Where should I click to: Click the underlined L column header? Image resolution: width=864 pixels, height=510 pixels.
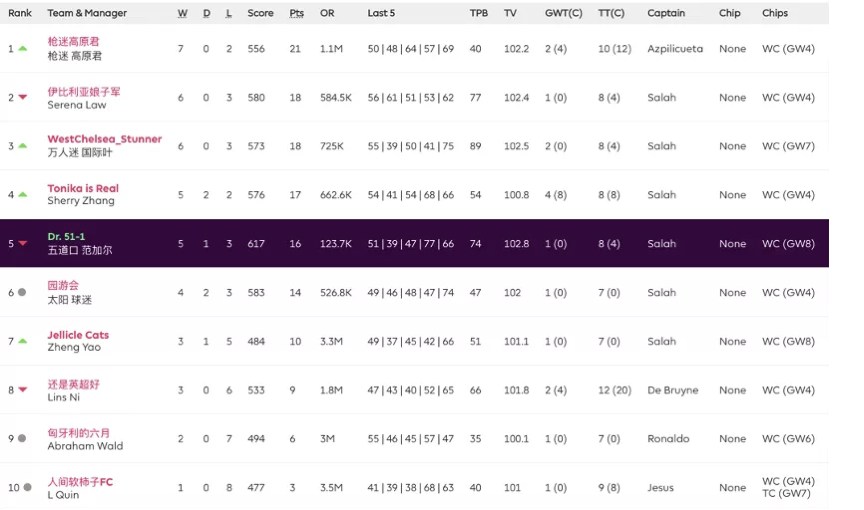[229, 13]
